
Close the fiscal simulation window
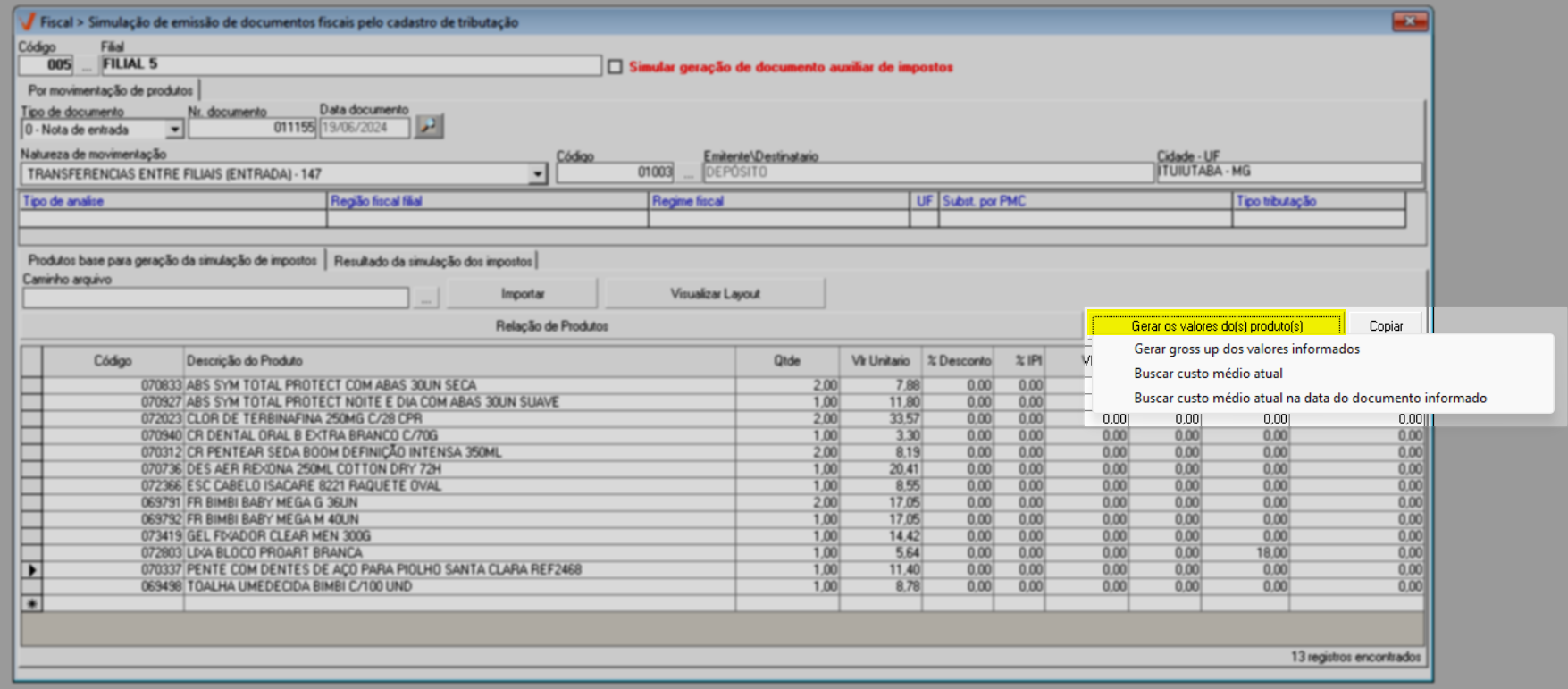1409,21
